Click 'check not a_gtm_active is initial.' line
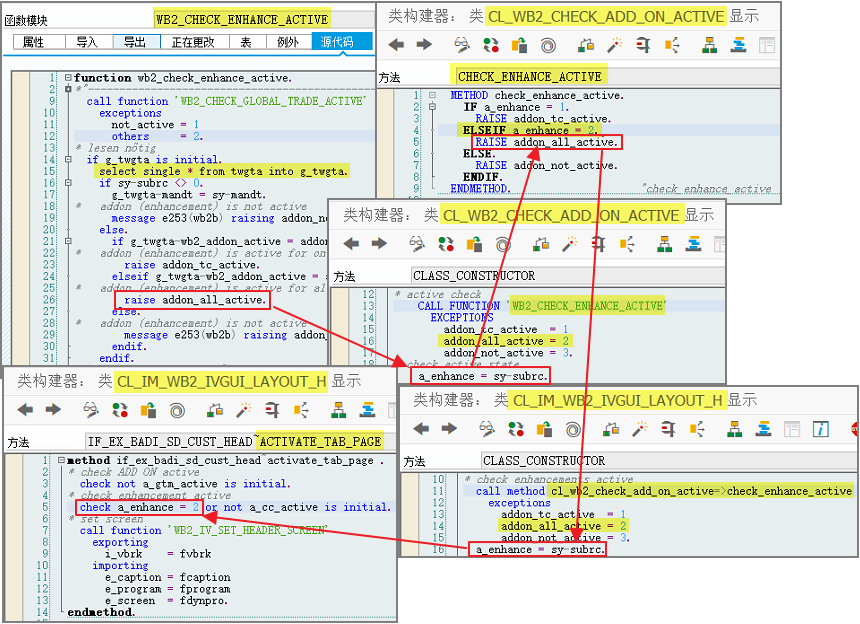Image resolution: width=860 pixels, height=624 pixels. (x=185, y=484)
